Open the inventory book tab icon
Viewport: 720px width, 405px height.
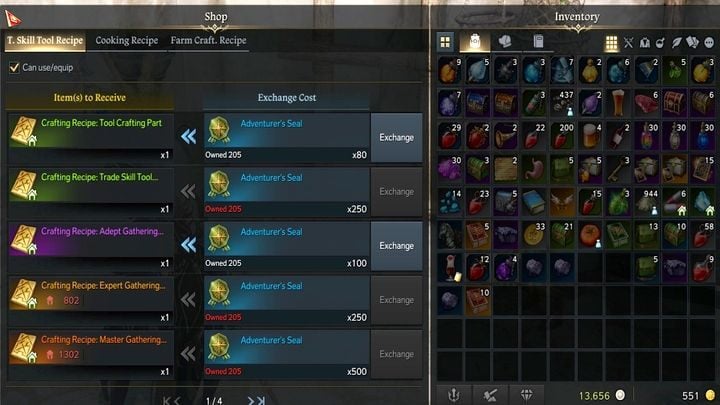[538, 41]
